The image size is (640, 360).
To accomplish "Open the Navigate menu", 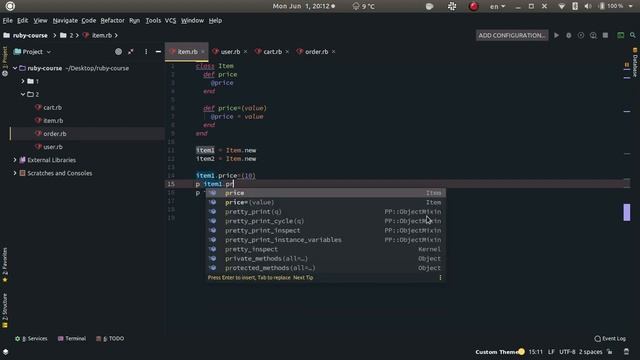I will click(65, 20).
